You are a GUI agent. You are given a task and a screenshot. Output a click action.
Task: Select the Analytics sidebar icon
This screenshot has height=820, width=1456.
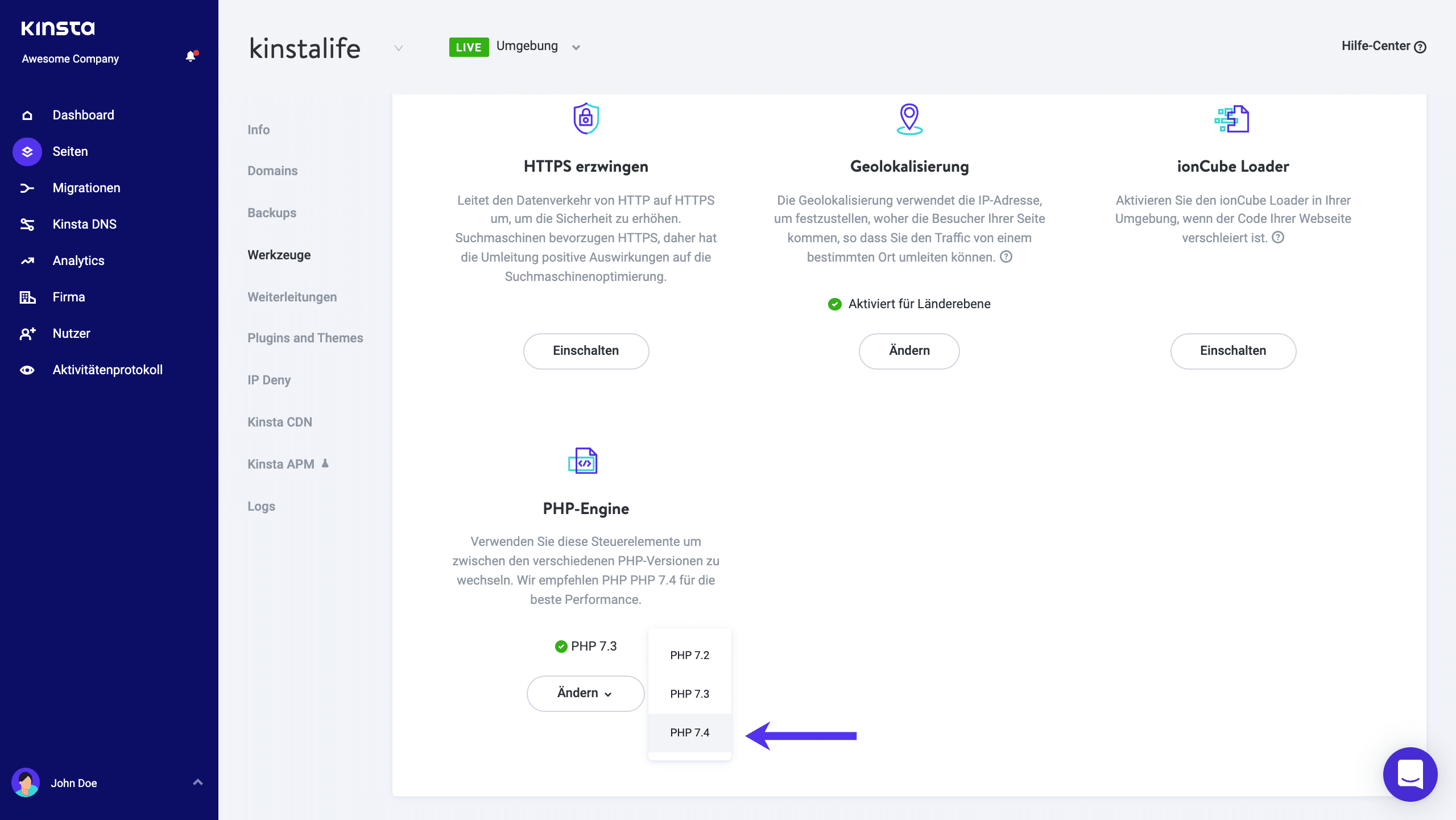click(27, 260)
